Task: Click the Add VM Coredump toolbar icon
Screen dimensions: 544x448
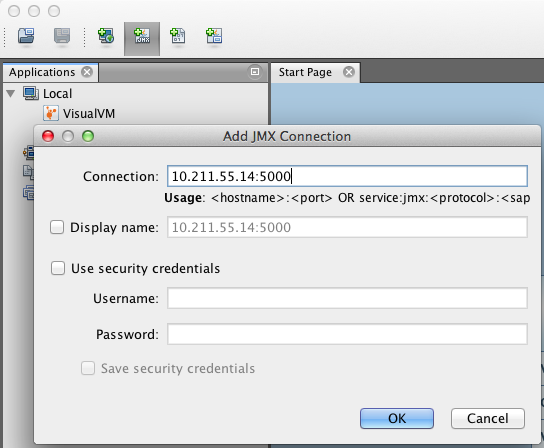Action: [178, 36]
